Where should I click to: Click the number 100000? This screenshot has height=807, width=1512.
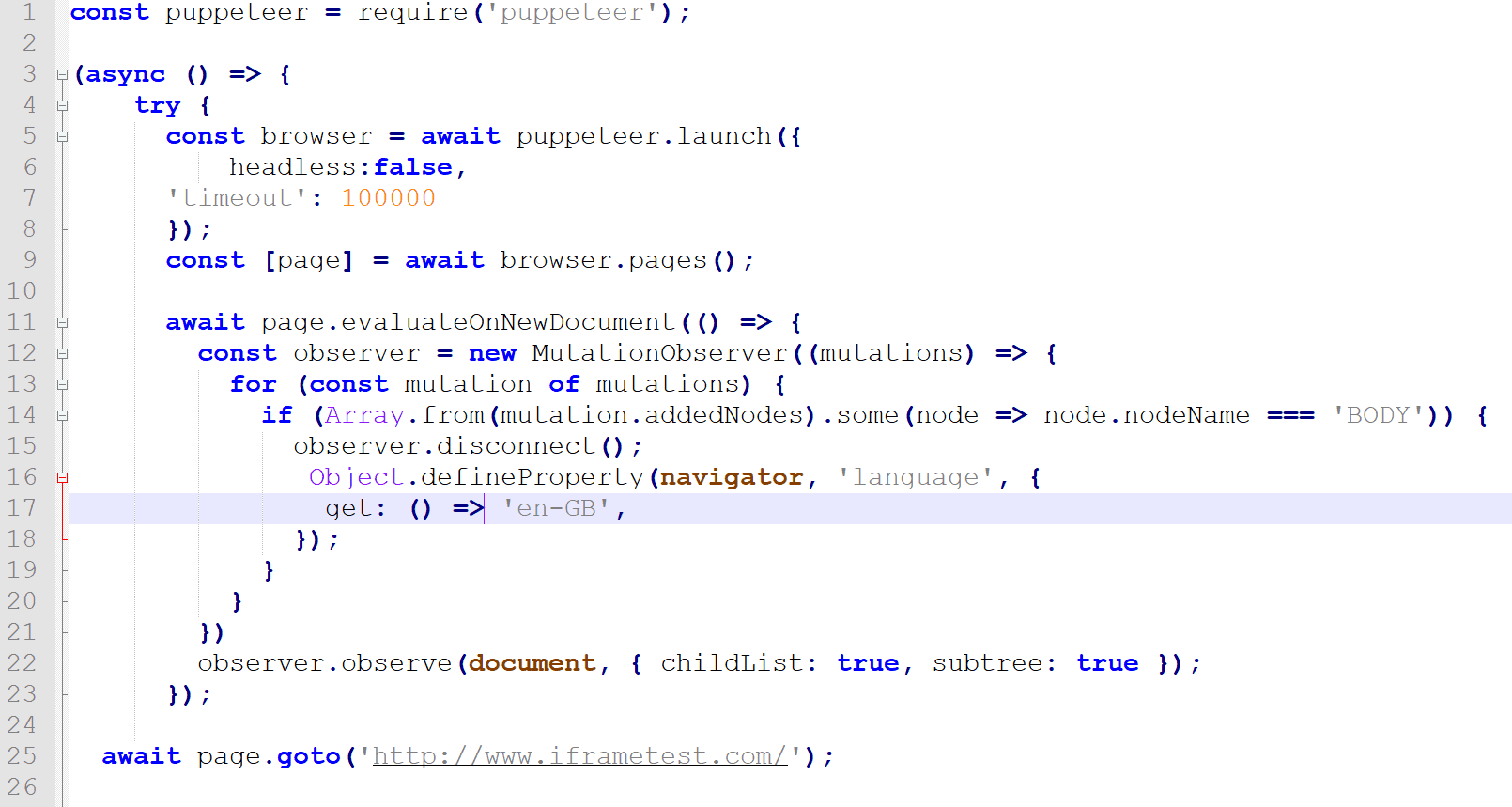pos(389,198)
